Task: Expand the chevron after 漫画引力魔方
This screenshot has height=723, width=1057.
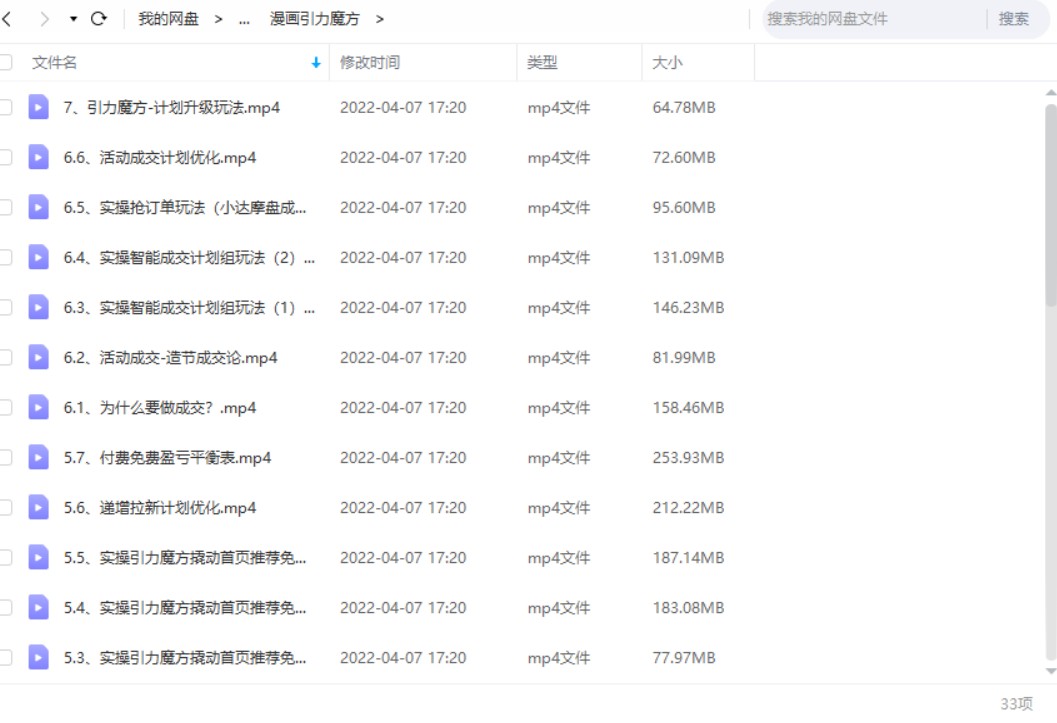Action: pos(380,19)
